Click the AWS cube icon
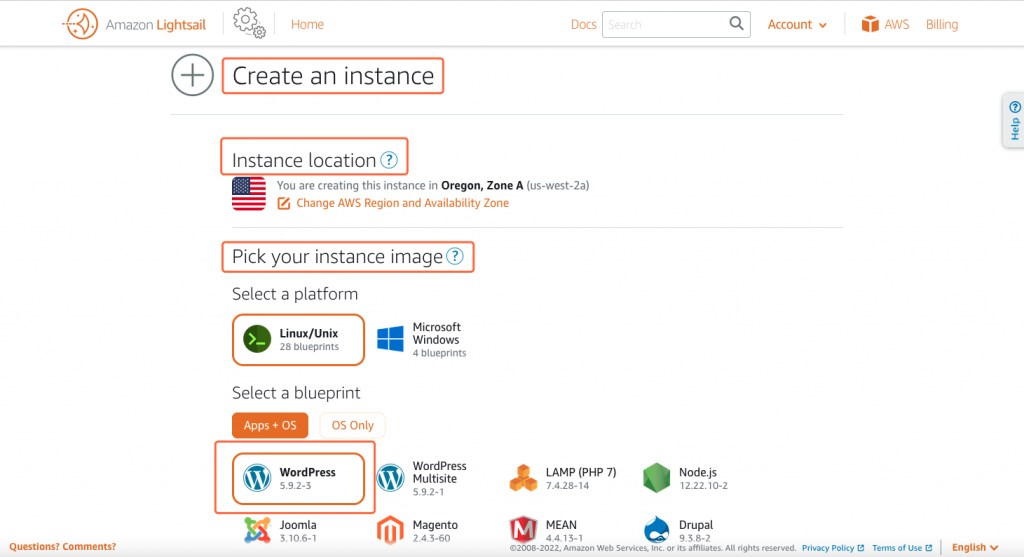Screen dimensions: 1024x557 [870, 24]
